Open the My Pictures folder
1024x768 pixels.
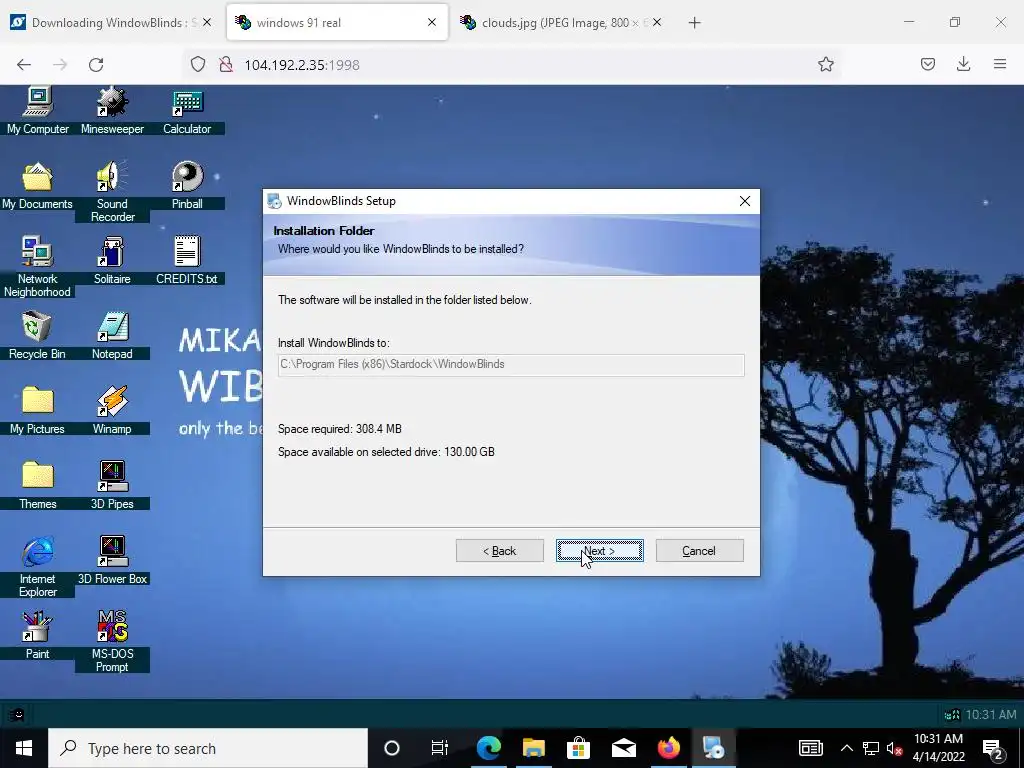click(x=37, y=410)
